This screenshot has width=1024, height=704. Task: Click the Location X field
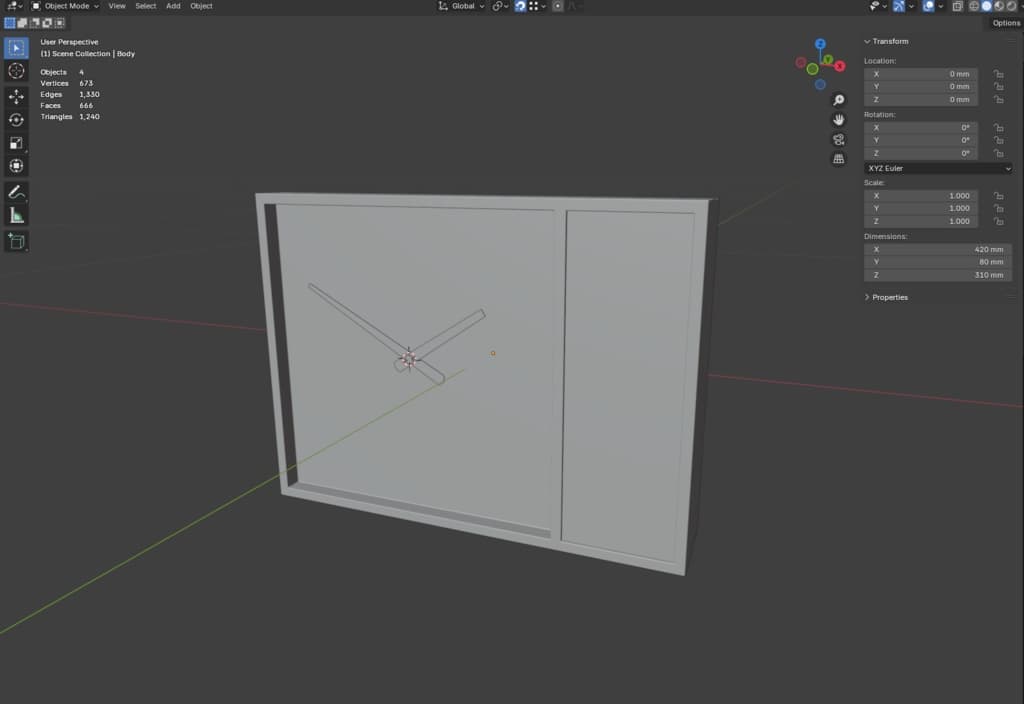pos(921,74)
